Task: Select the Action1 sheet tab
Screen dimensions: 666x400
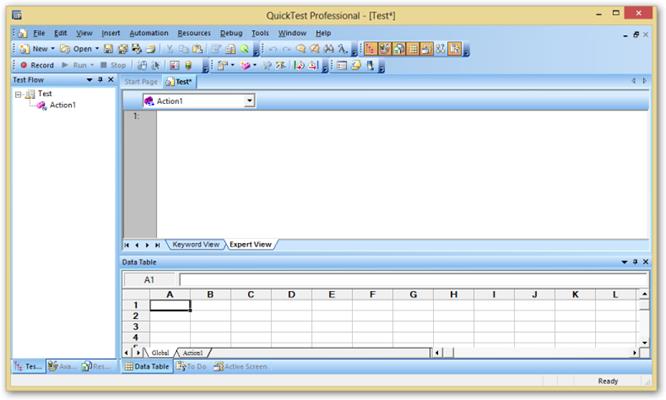Action: point(193,353)
